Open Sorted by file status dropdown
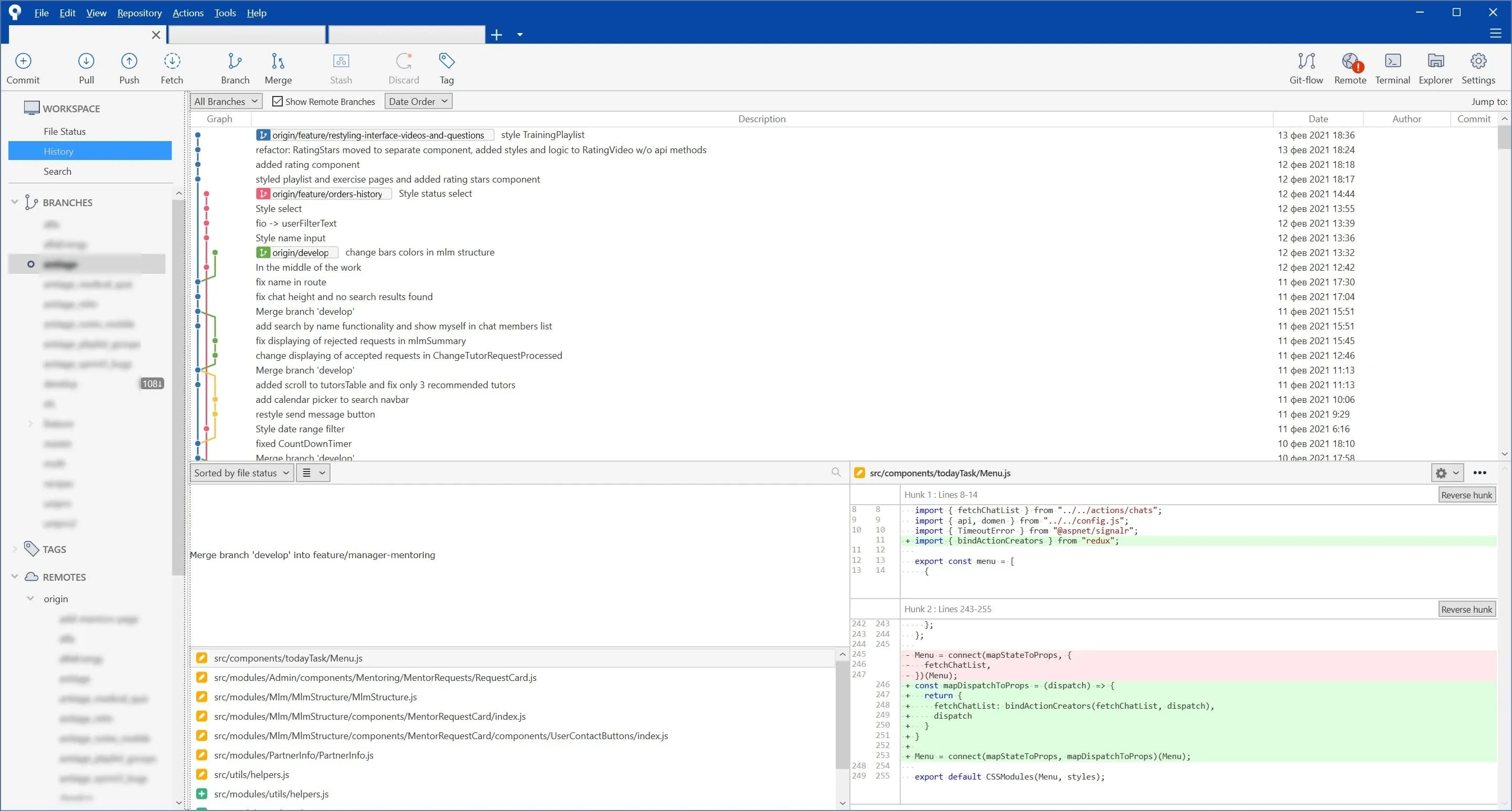The width and height of the screenshot is (1512, 811). pyautogui.click(x=242, y=473)
